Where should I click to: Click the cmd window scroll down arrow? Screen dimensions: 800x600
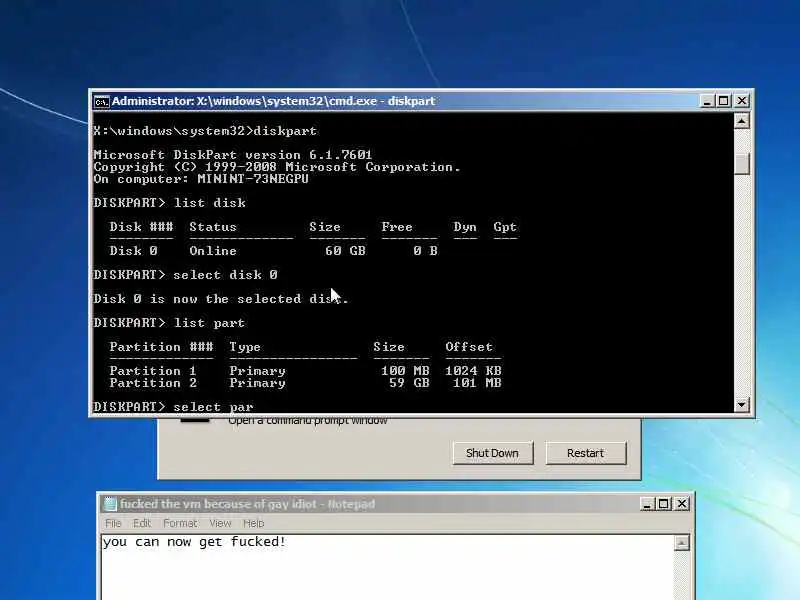point(741,405)
